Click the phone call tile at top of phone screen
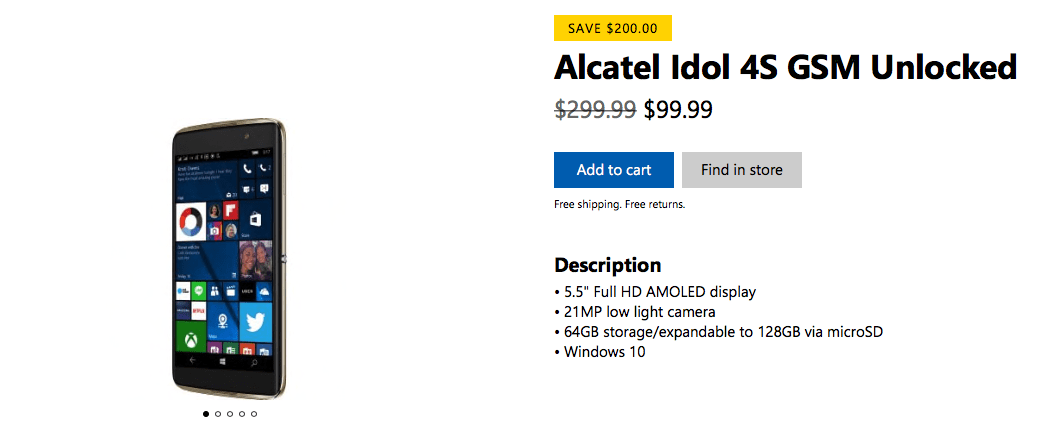The image size is (1046, 437). [246, 169]
